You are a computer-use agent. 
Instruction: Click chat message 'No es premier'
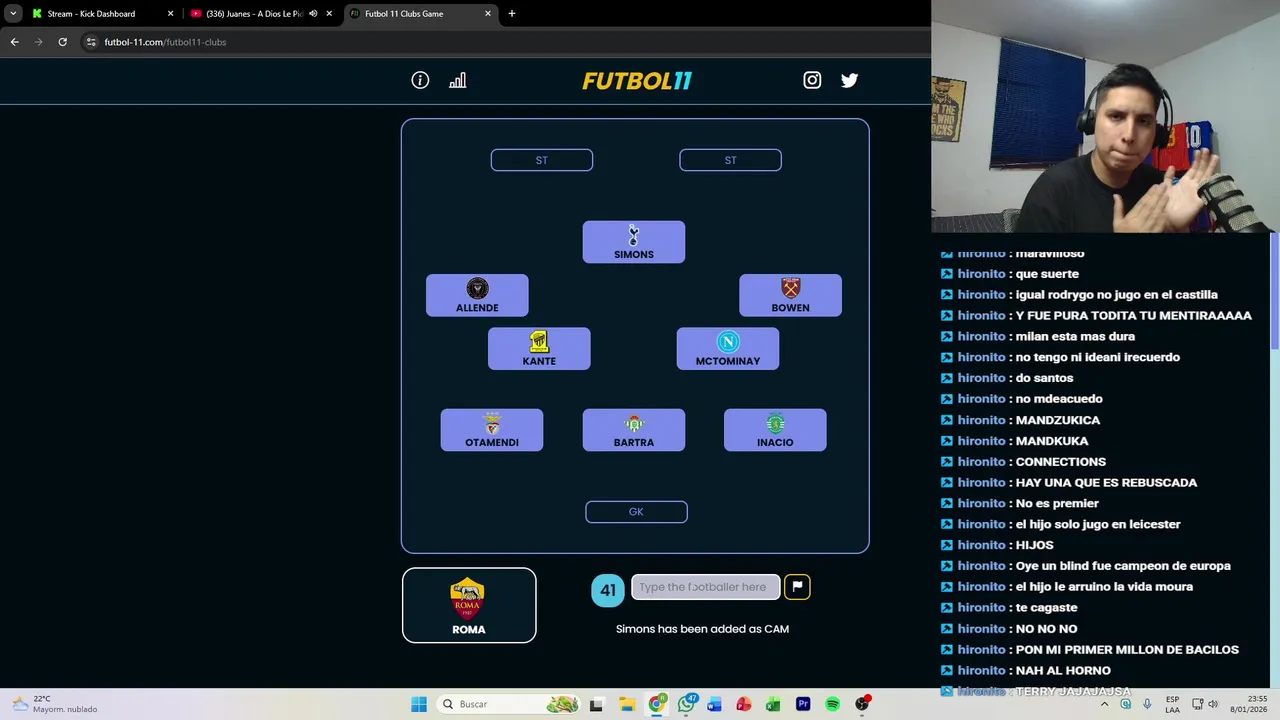[x=1057, y=504]
